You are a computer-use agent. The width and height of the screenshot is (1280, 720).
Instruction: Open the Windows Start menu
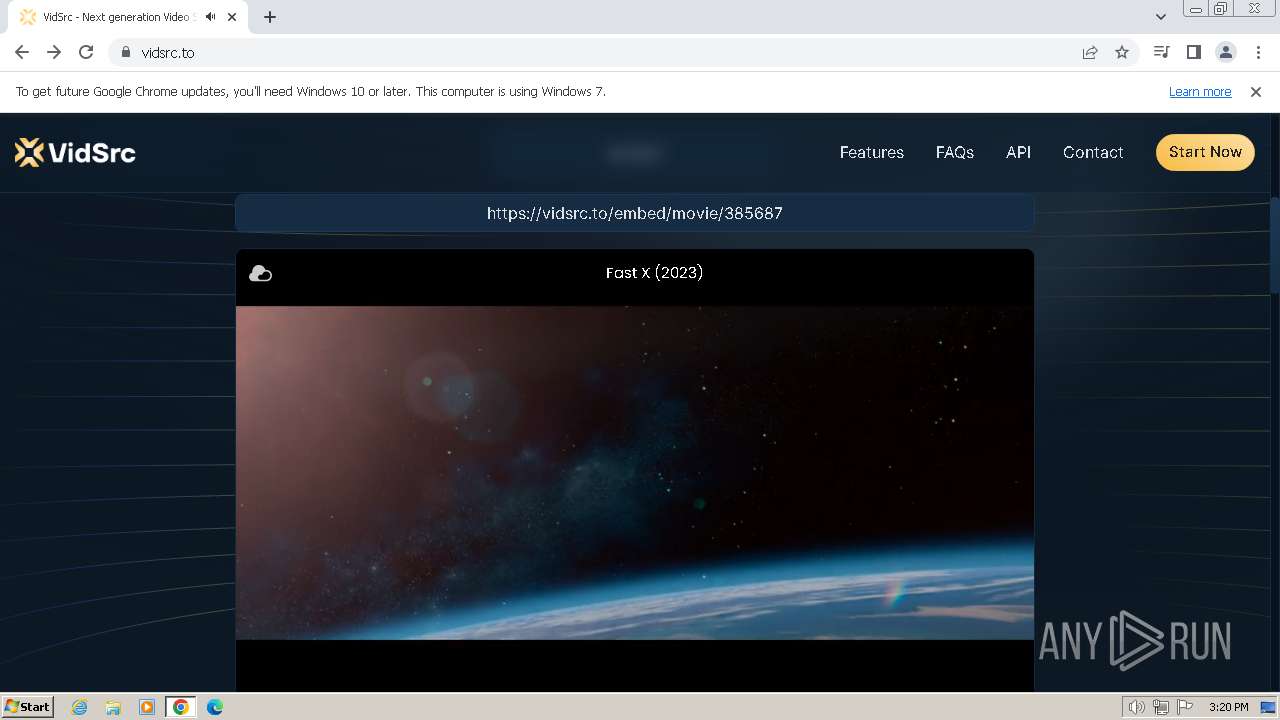(28, 706)
